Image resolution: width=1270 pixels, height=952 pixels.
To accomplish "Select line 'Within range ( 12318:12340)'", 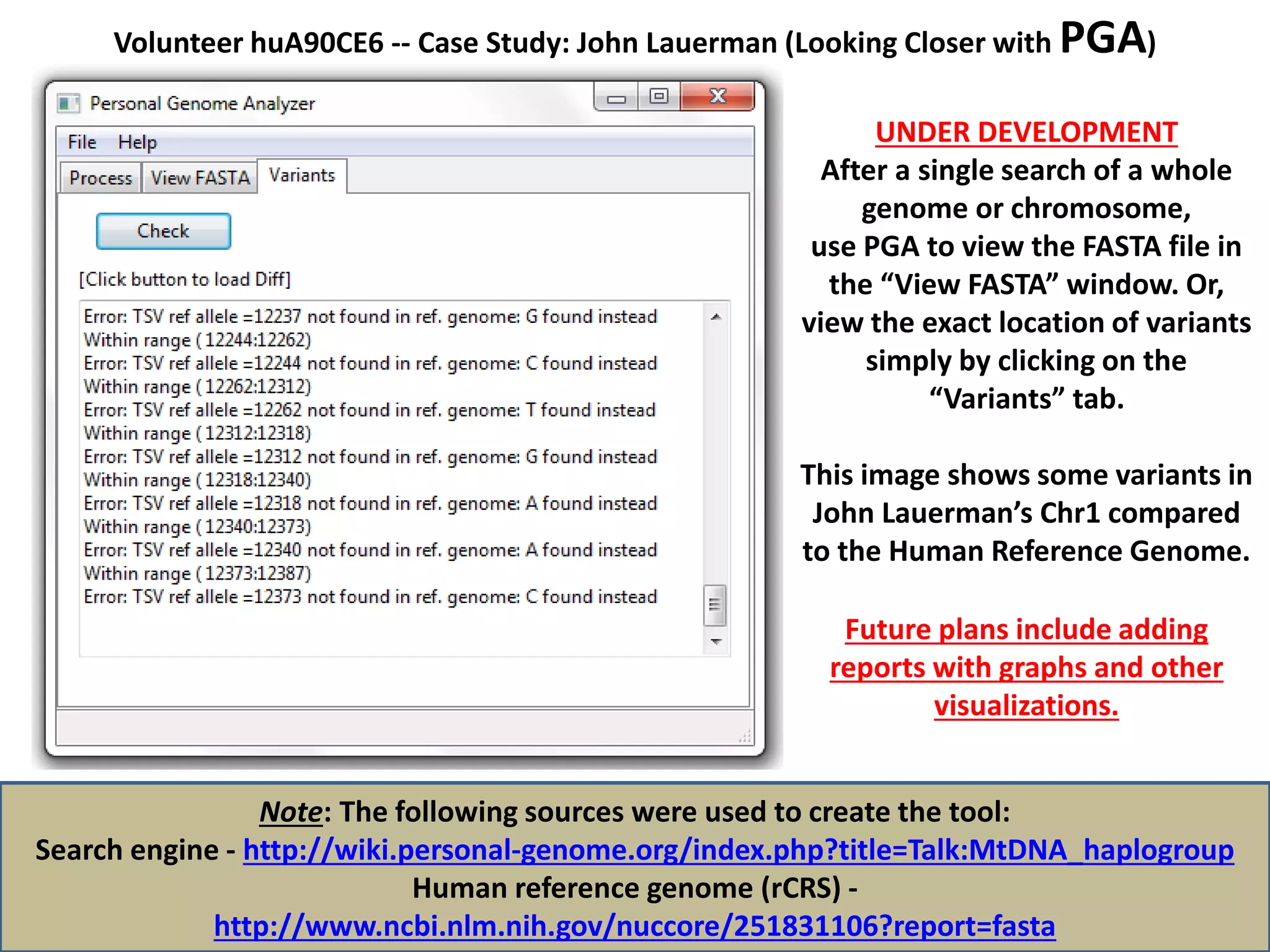I will click(x=197, y=480).
